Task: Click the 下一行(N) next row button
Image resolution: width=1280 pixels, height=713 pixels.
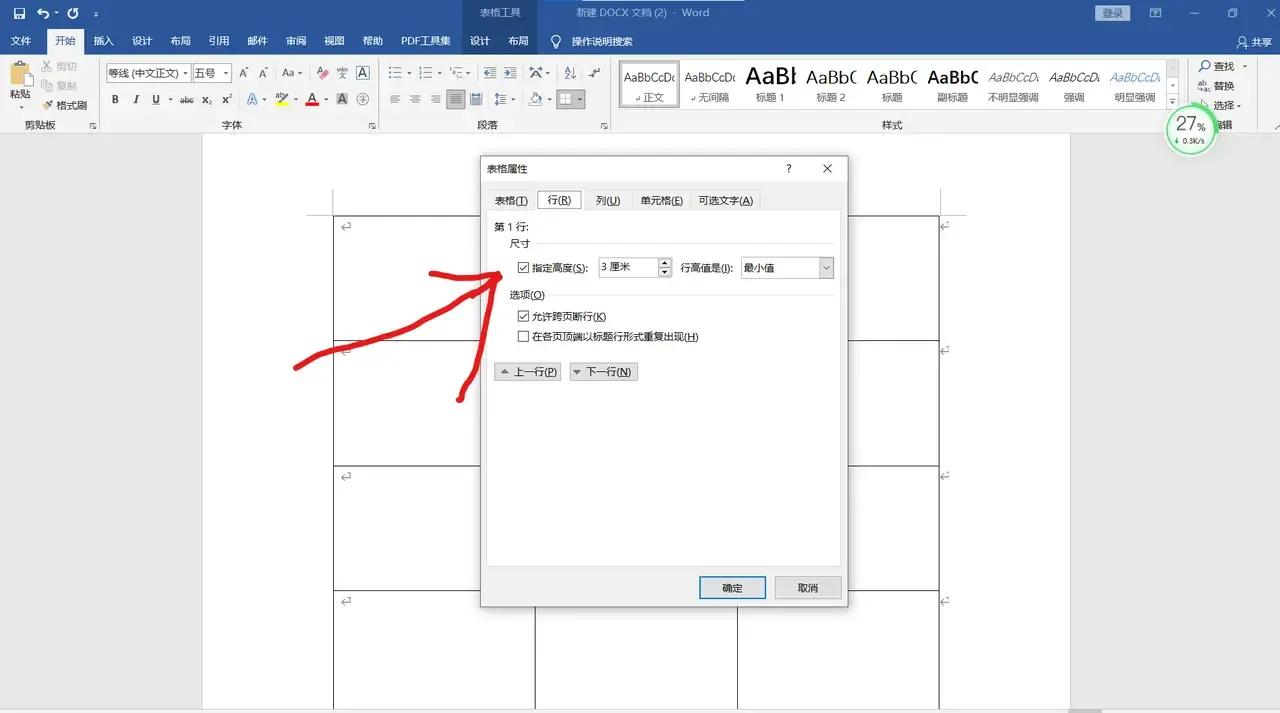Action: pos(603,372)
